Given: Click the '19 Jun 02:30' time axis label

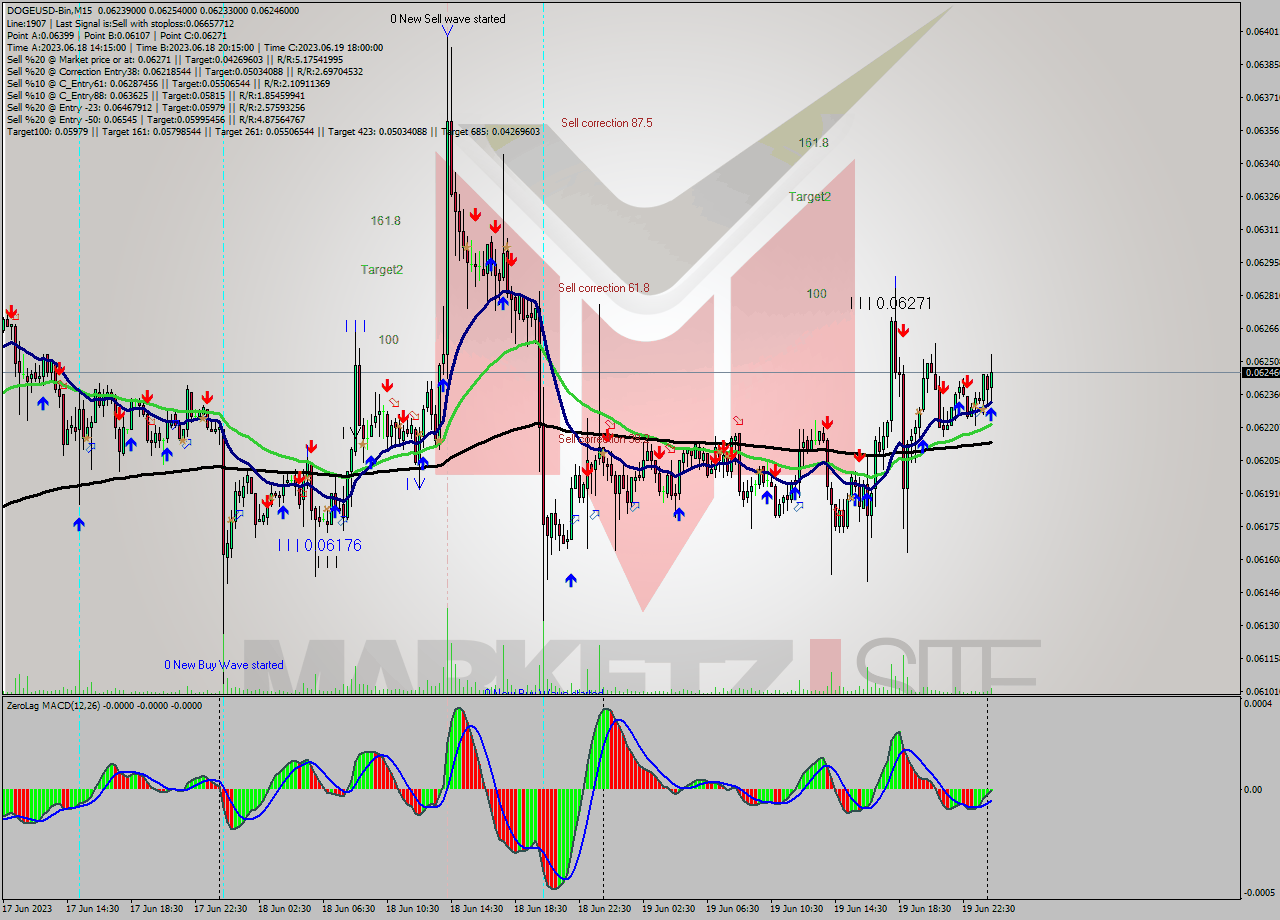Looking at the screenshot, I should tap(669, 909).
